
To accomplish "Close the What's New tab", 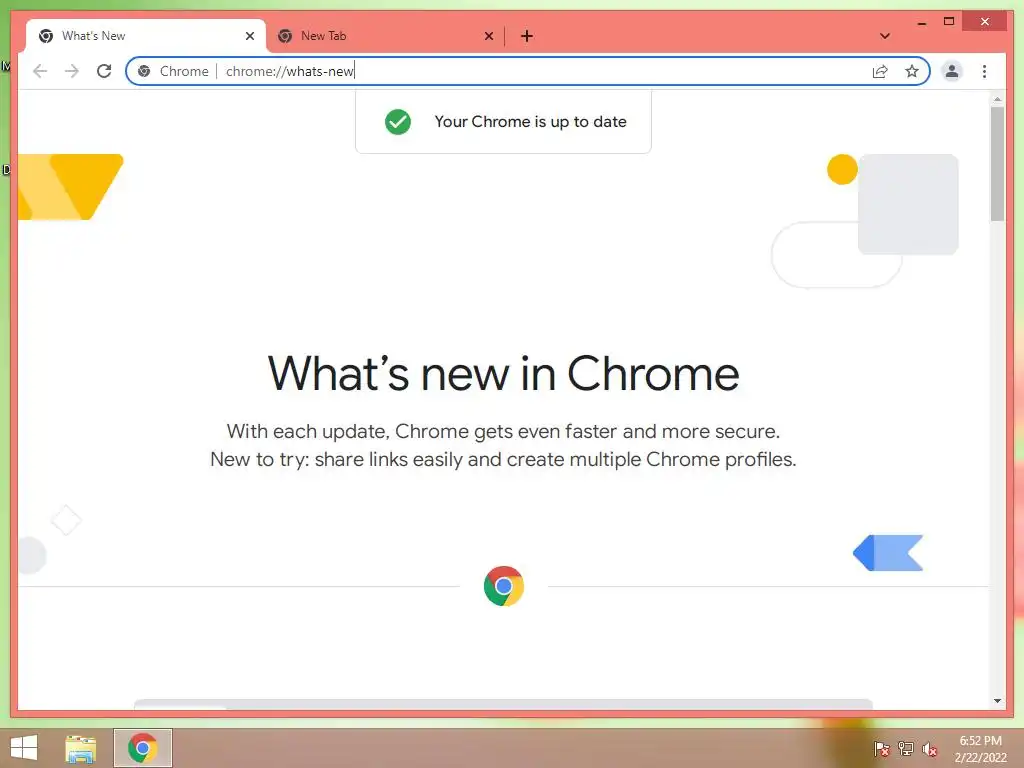I will (249, 36).
